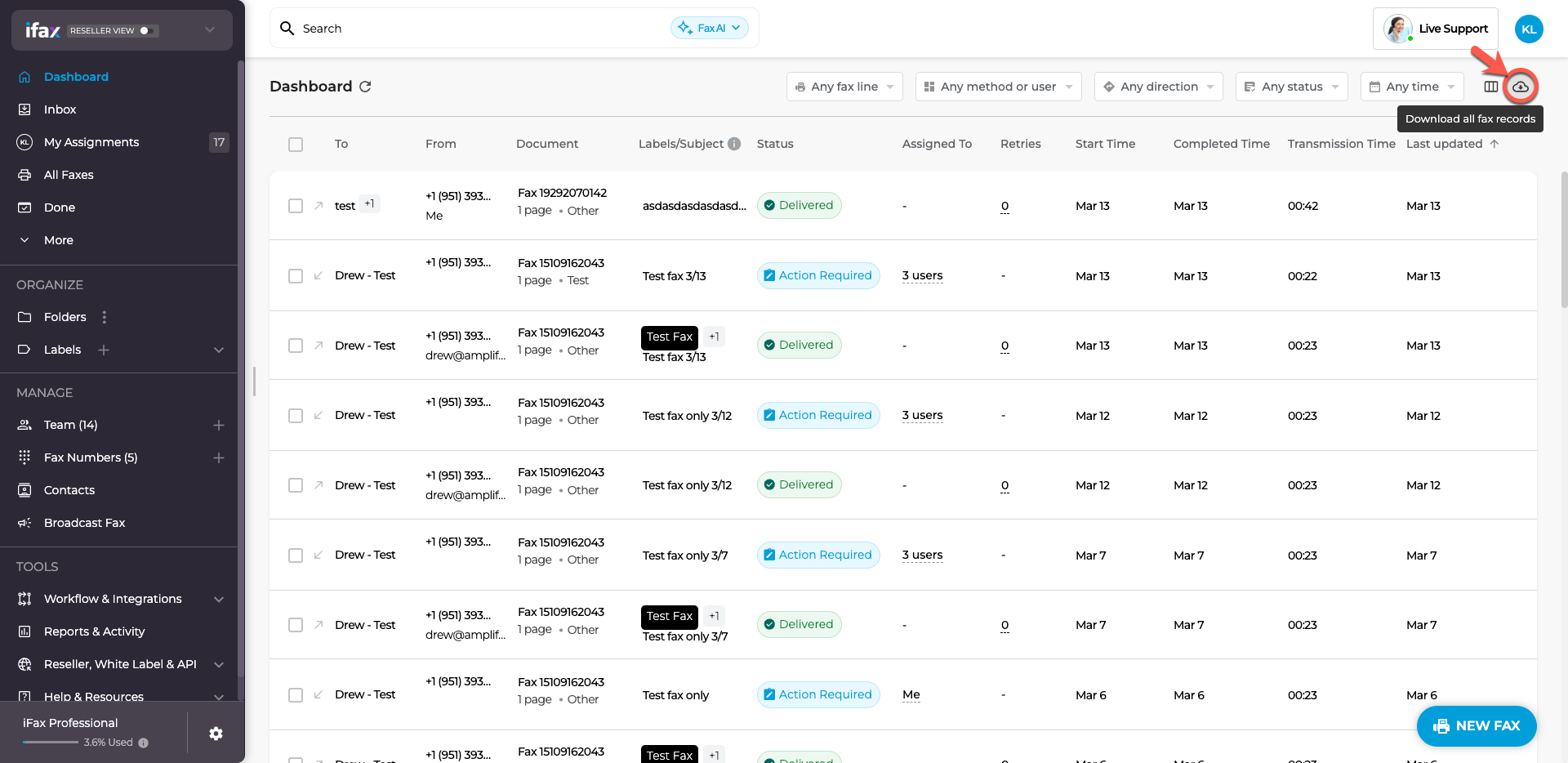The image size is (1568, 763).
Task: Open the settings gear icon
Action: [216, 734]
